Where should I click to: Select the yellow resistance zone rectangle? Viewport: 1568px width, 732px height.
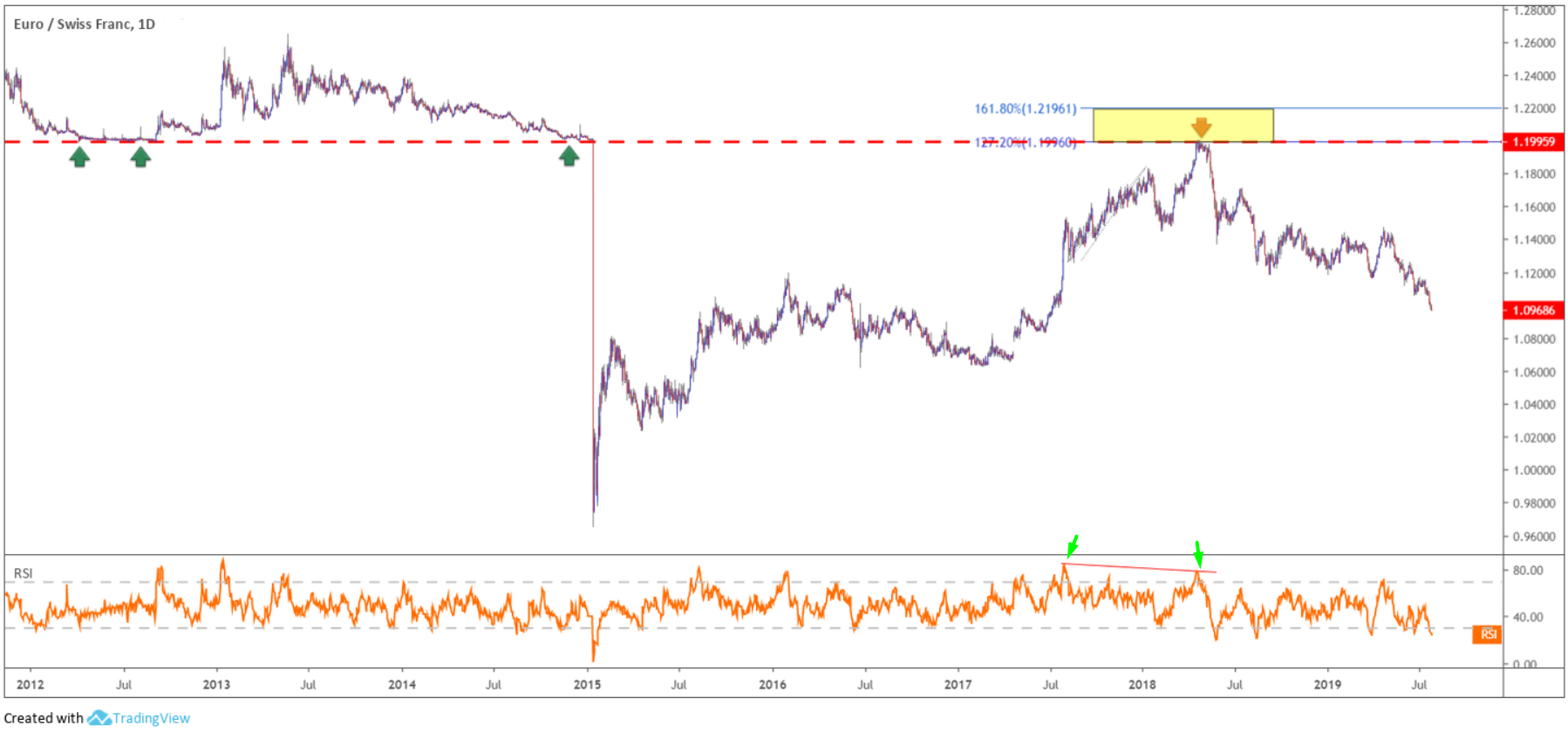point(1183,125)
